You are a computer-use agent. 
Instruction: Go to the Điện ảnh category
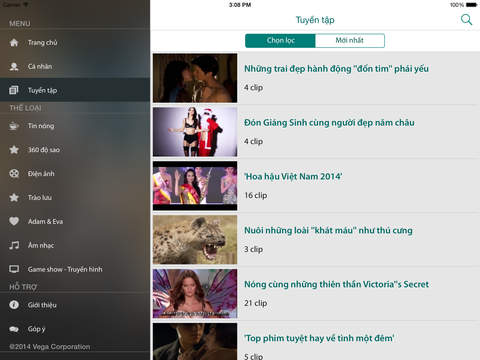pos(75,173)
